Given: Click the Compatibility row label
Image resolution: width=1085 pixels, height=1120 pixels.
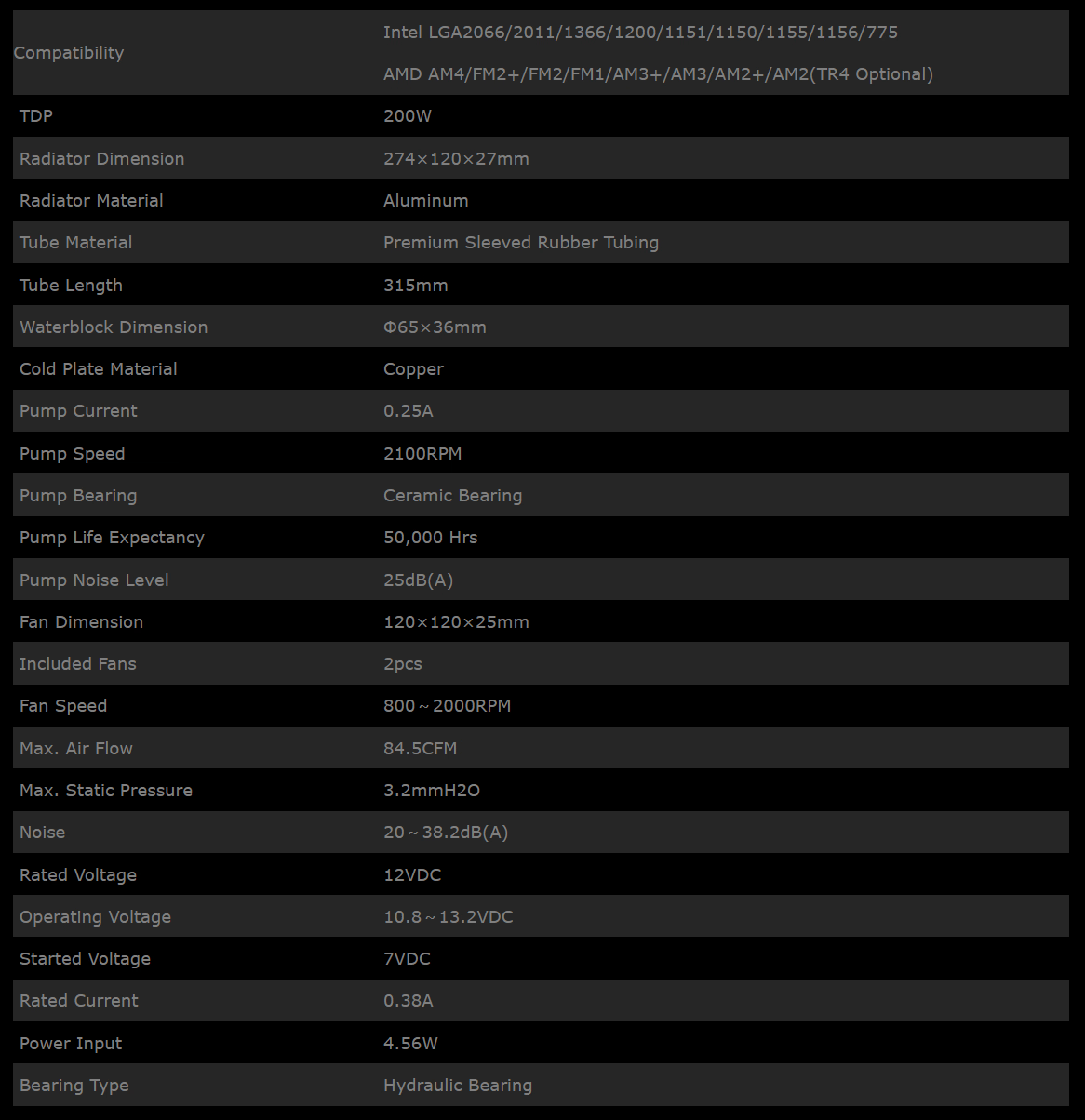Looking at the screenshot, I should [69, 53].
